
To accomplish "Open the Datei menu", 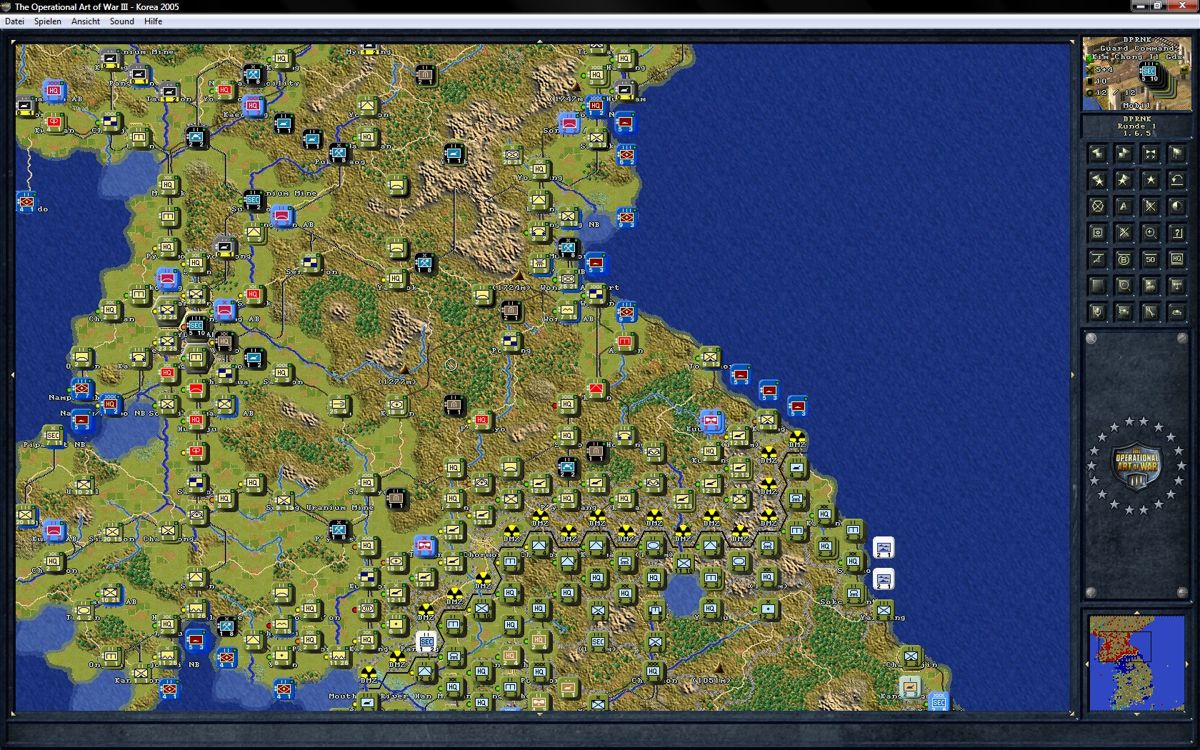I will pos(14,21).
